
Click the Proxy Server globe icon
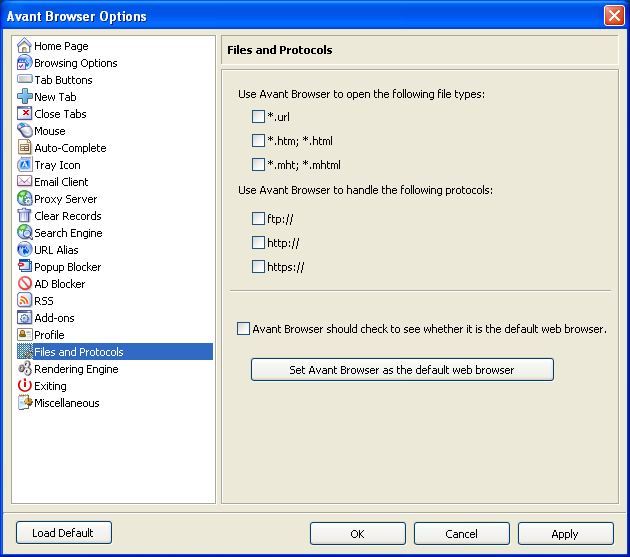tap(24, 199)
